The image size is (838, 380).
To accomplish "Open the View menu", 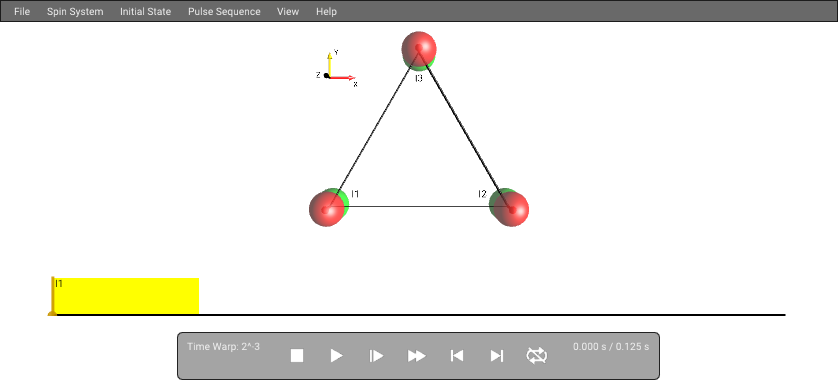I will (x=288, y=11).
